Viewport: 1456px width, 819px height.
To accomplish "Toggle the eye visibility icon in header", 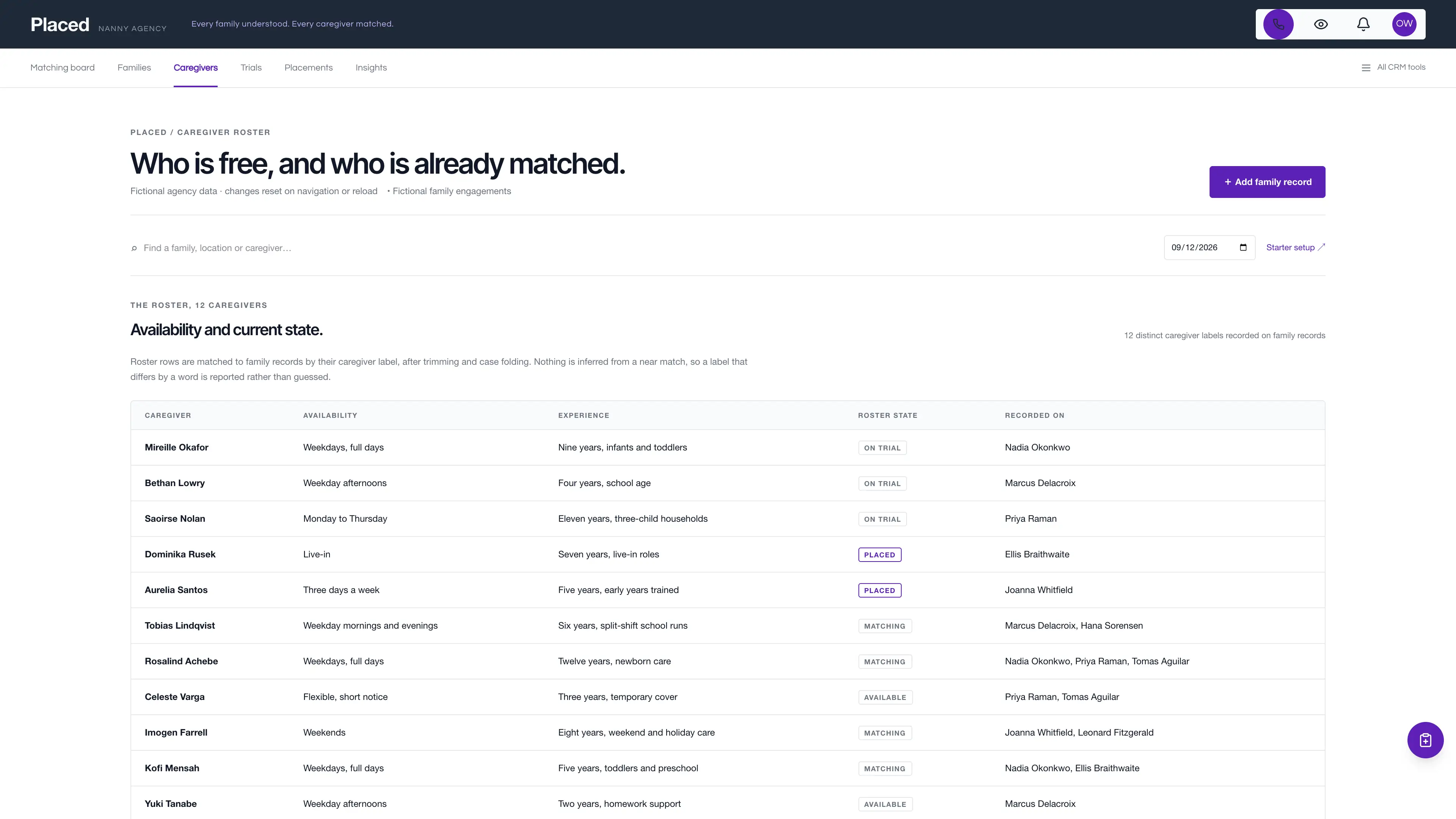I will 1321,24.
